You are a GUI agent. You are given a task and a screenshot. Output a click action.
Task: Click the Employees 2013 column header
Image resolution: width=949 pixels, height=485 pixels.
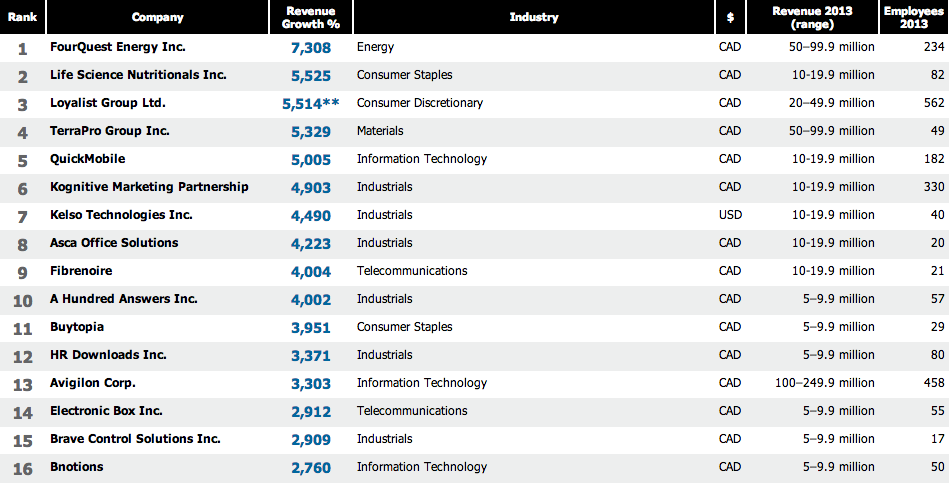[x=913, y=17]
